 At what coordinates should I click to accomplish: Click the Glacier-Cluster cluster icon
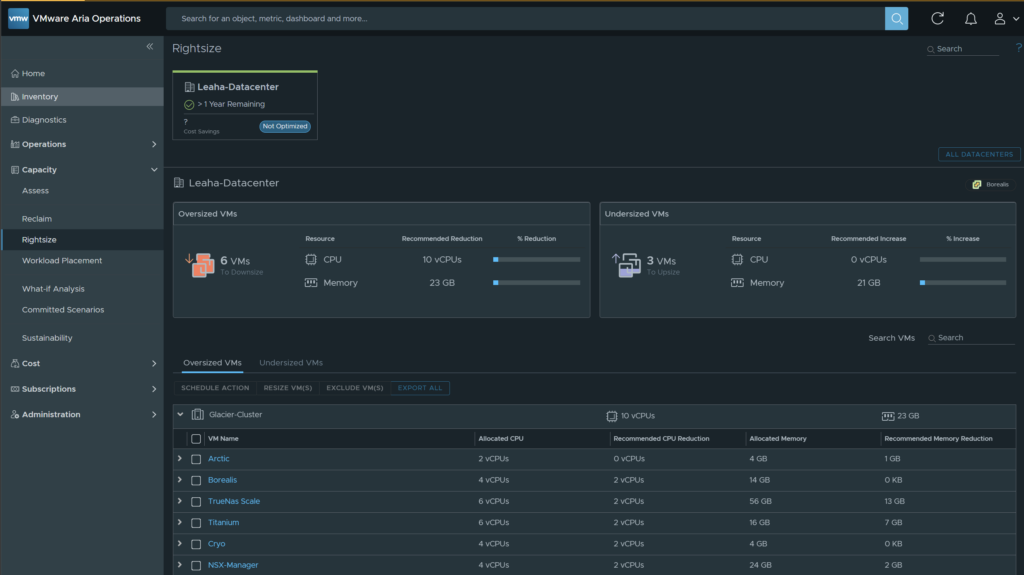pos(197,414)
